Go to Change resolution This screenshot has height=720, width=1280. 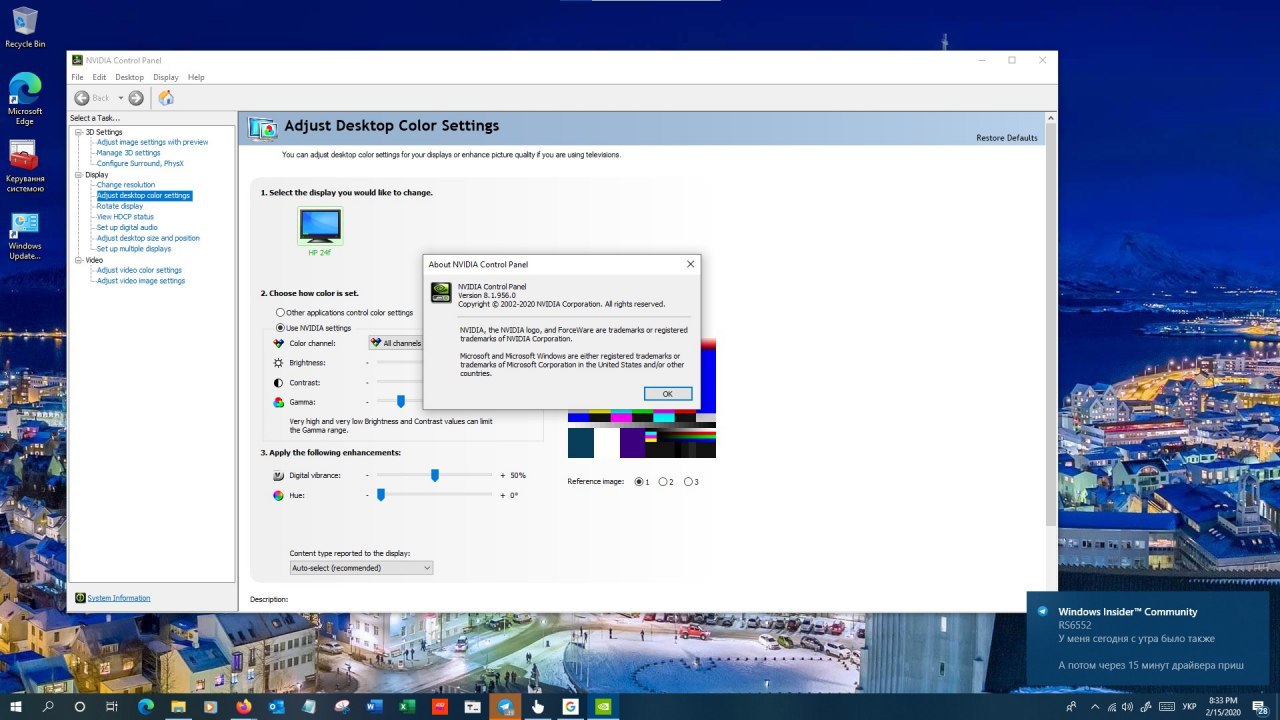(126, 185)
